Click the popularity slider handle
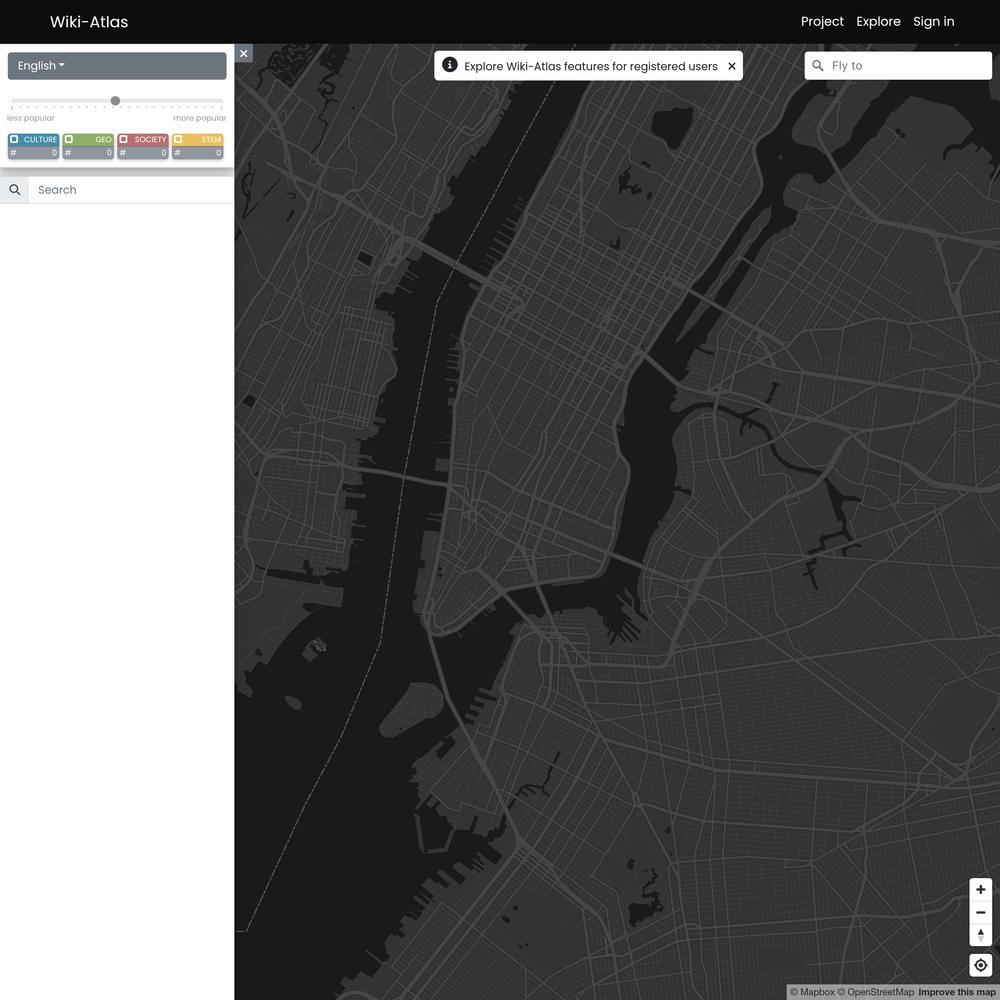This screenshot has height=1000, width=1000. point(115,101)
